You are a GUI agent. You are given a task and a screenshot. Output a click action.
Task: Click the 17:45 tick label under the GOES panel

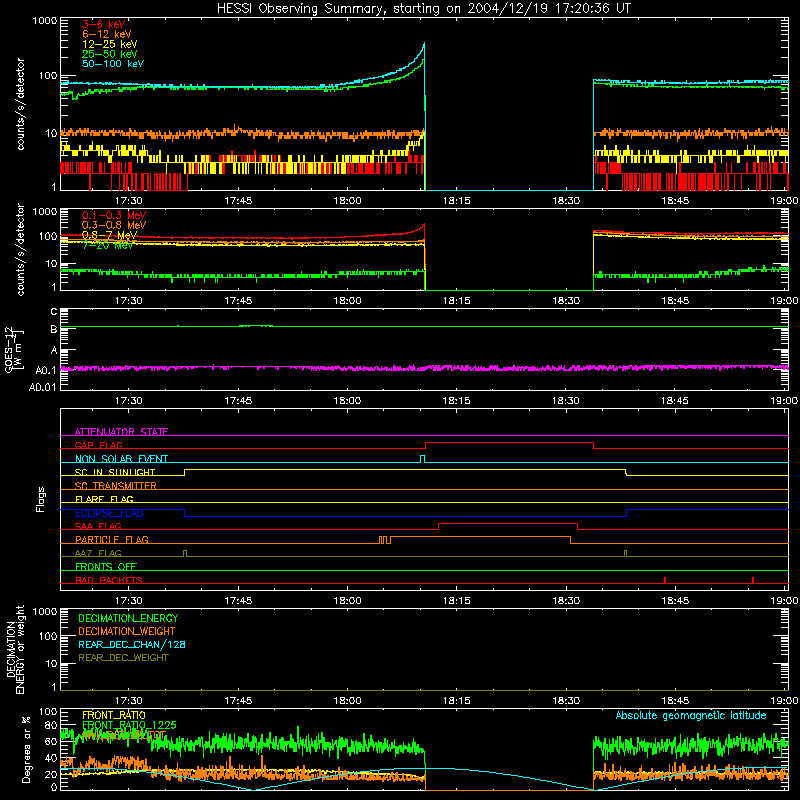pyautogui.click(x=238, y=400)
